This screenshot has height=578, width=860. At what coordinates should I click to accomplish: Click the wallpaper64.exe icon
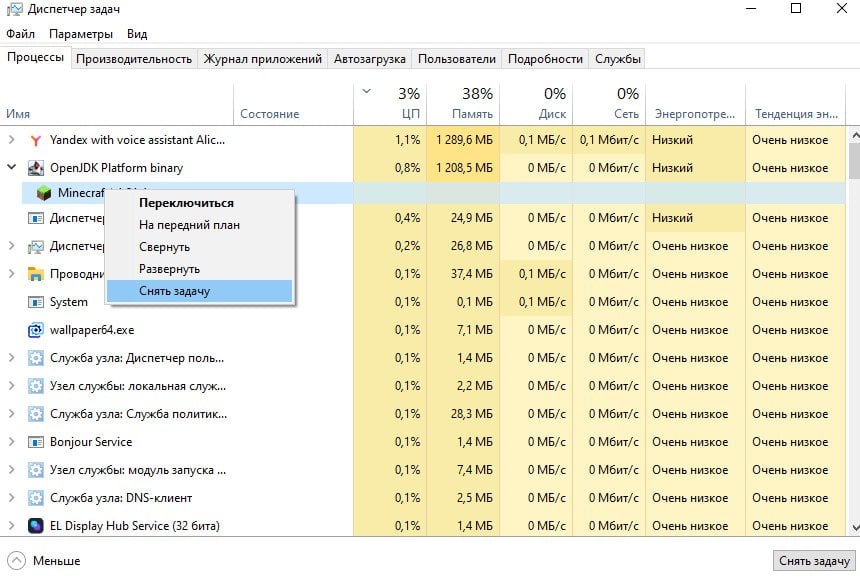[x=36, y=330]
